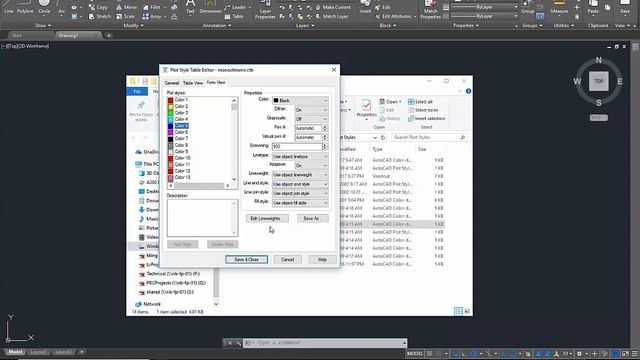Click the TOP face of ViewCube
The width and height of the screenshot is (640, 360).
point(598,81)
